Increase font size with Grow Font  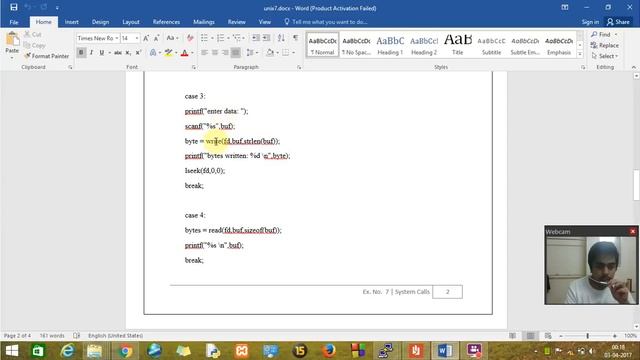click(146, 38)
